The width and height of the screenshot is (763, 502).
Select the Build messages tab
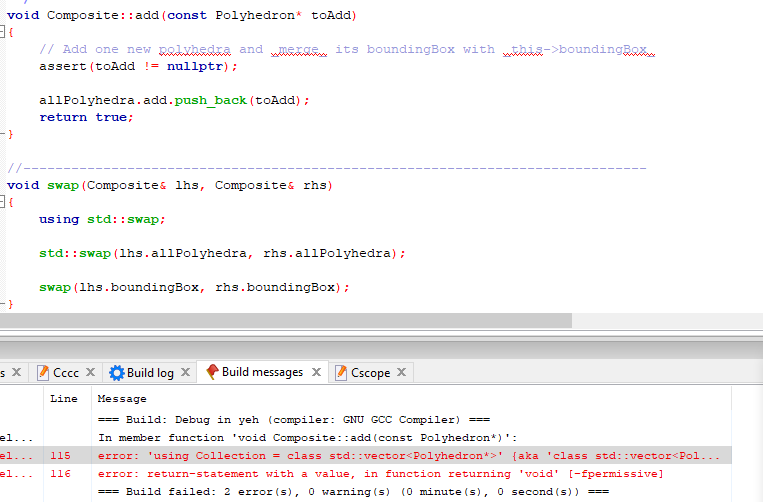[262, 372]
